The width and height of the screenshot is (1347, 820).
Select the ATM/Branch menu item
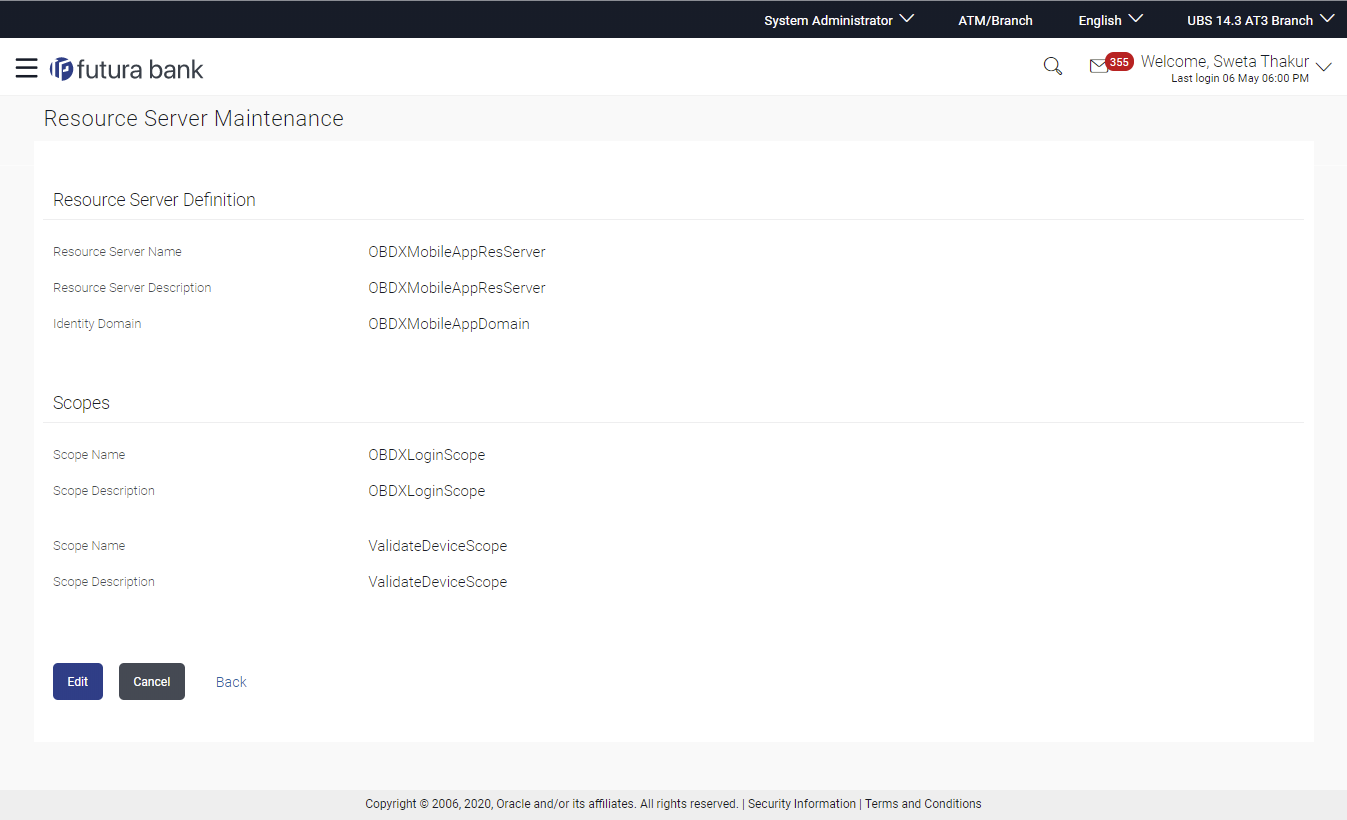[995, 20]
